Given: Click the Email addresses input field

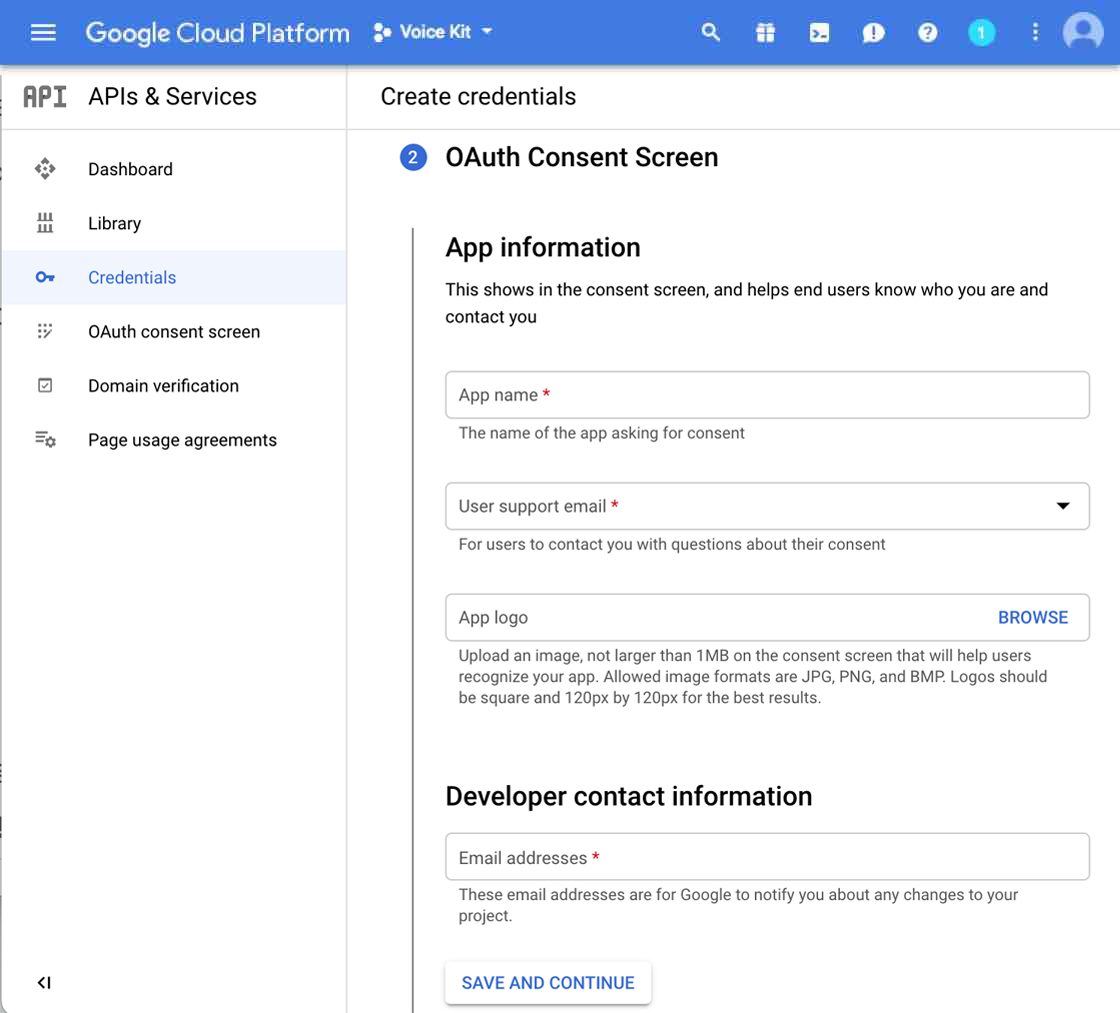Looking at the screenshot, I should 767,857.
